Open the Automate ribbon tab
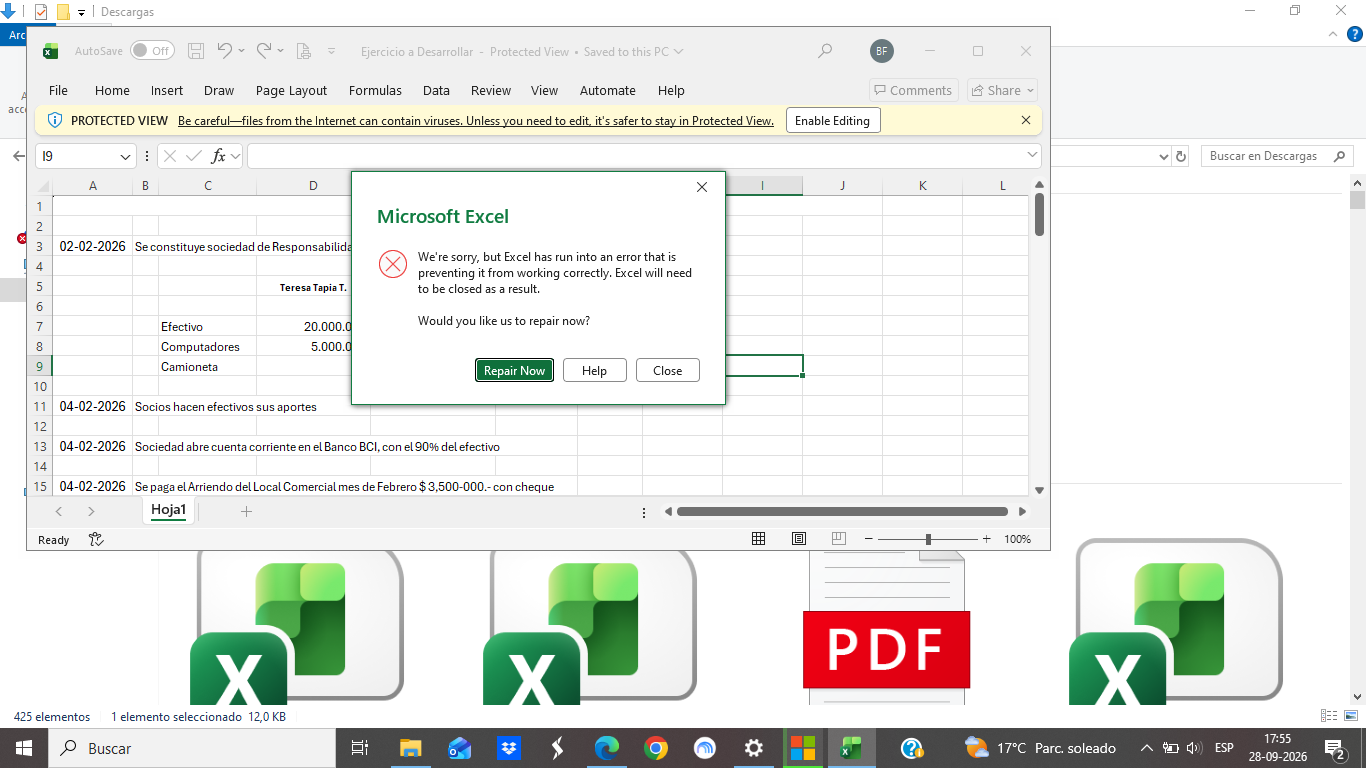 point(607,90)
